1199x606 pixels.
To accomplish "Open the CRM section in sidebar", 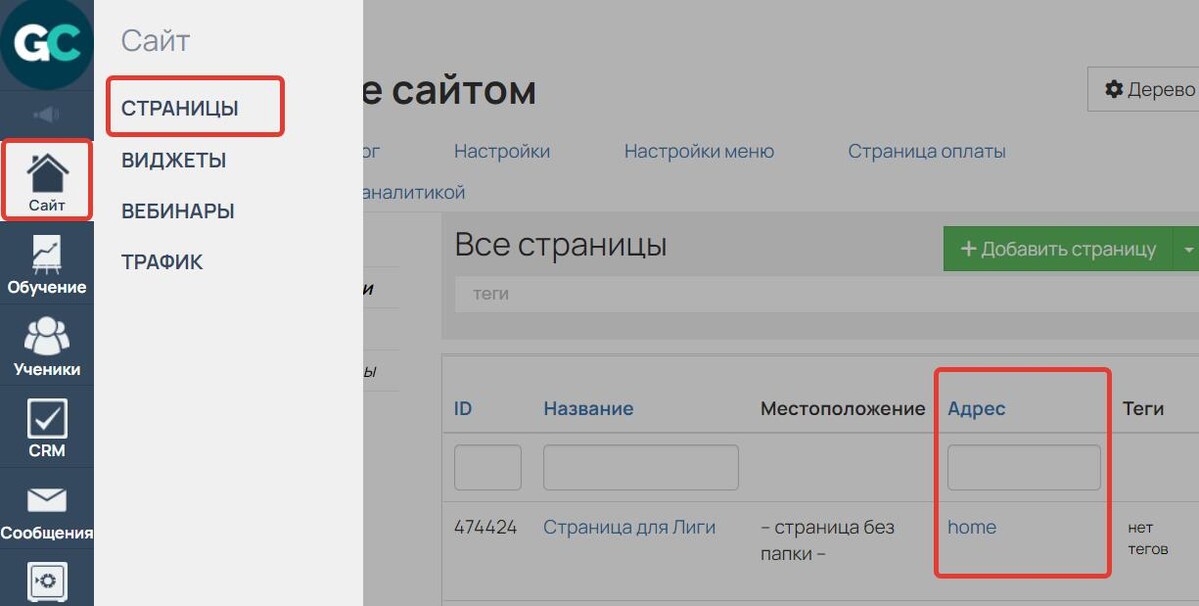I will [x=47, y=427].
